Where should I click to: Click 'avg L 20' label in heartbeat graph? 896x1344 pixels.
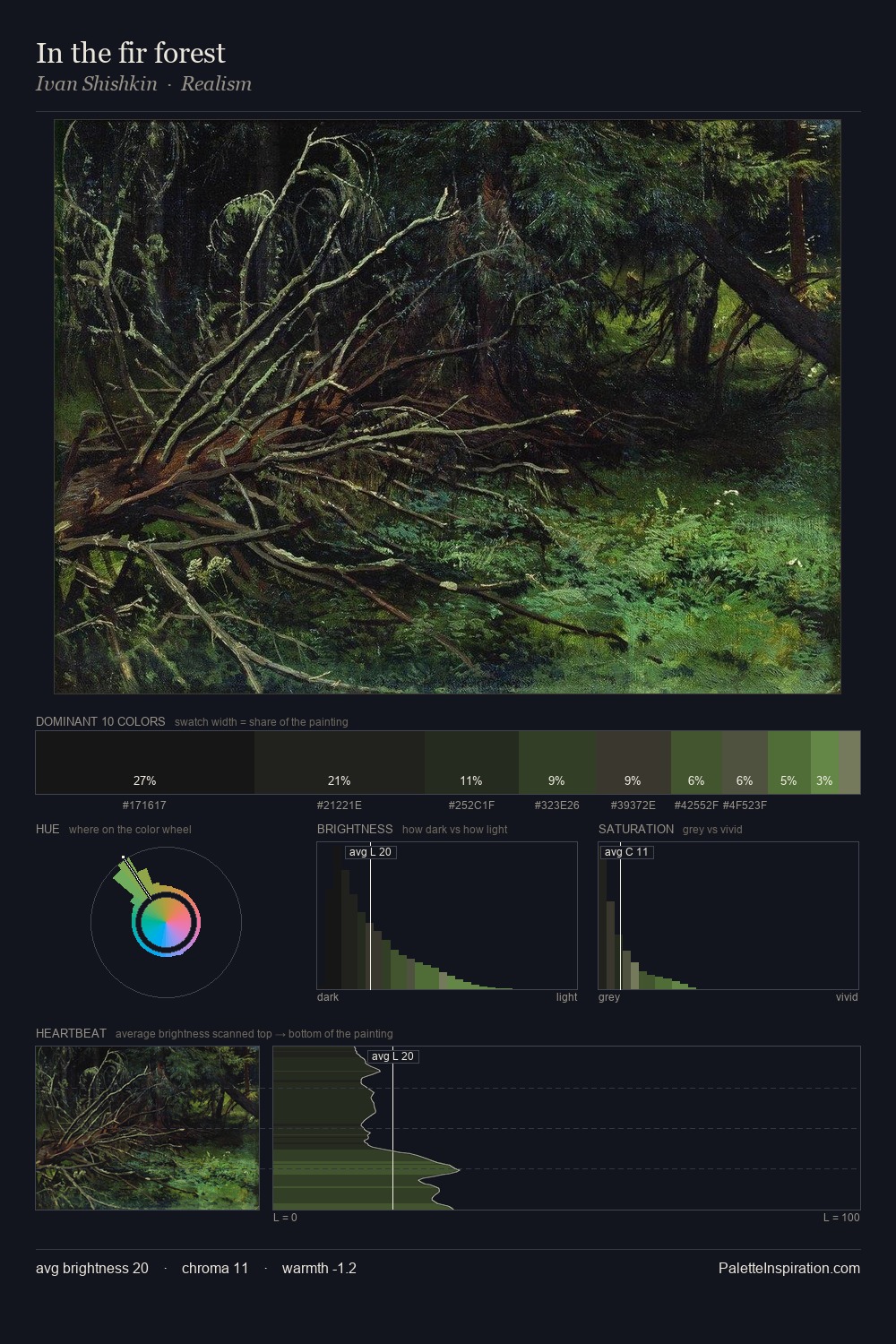click(392, 1056)
